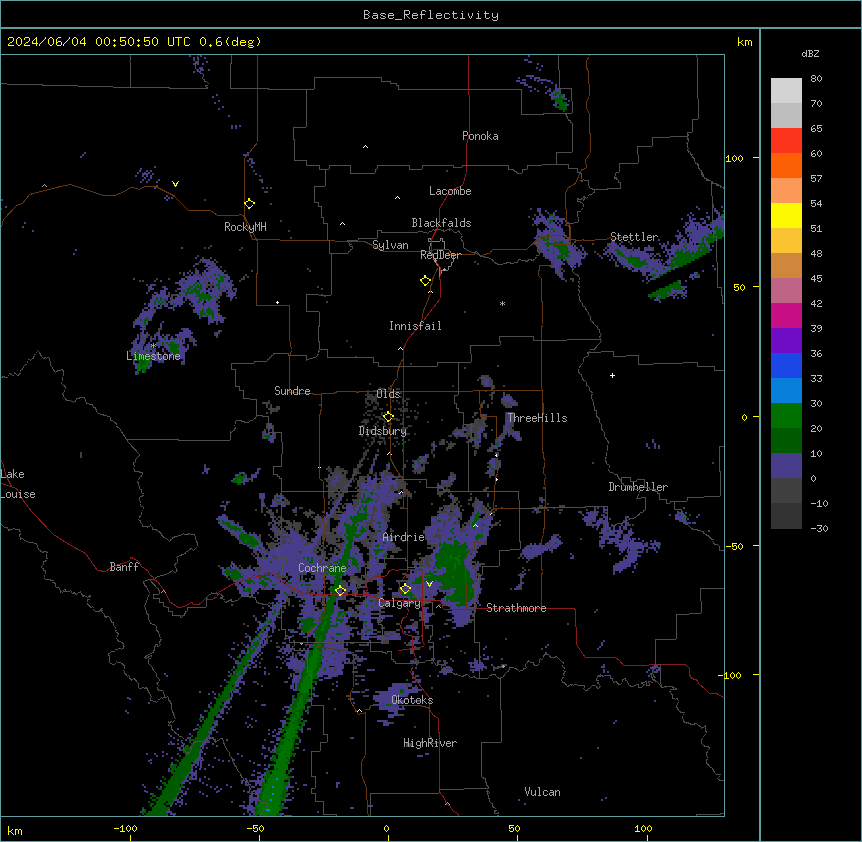Click the RockyMH label
This screenshot has height=842, width=862.
tap(245, 227)
